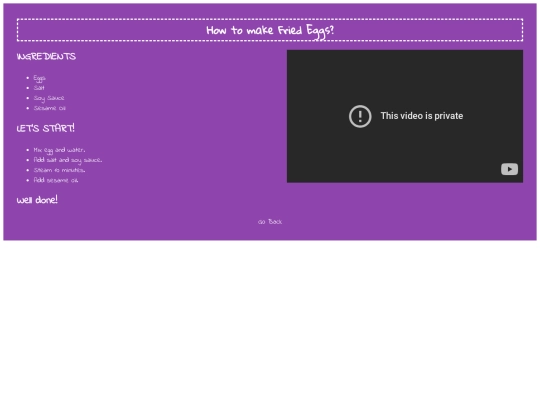Click the 'Add sesame oil.' step

(56, 180)
